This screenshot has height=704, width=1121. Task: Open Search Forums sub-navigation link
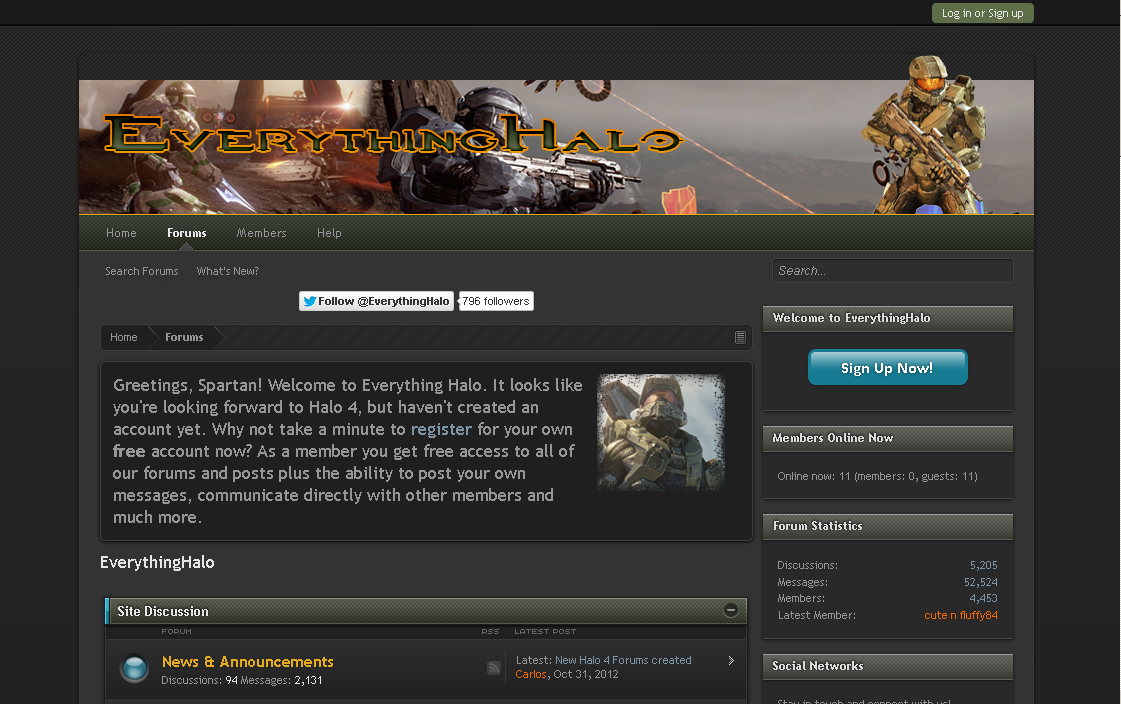pyautogui.click(x=142, y=272)
